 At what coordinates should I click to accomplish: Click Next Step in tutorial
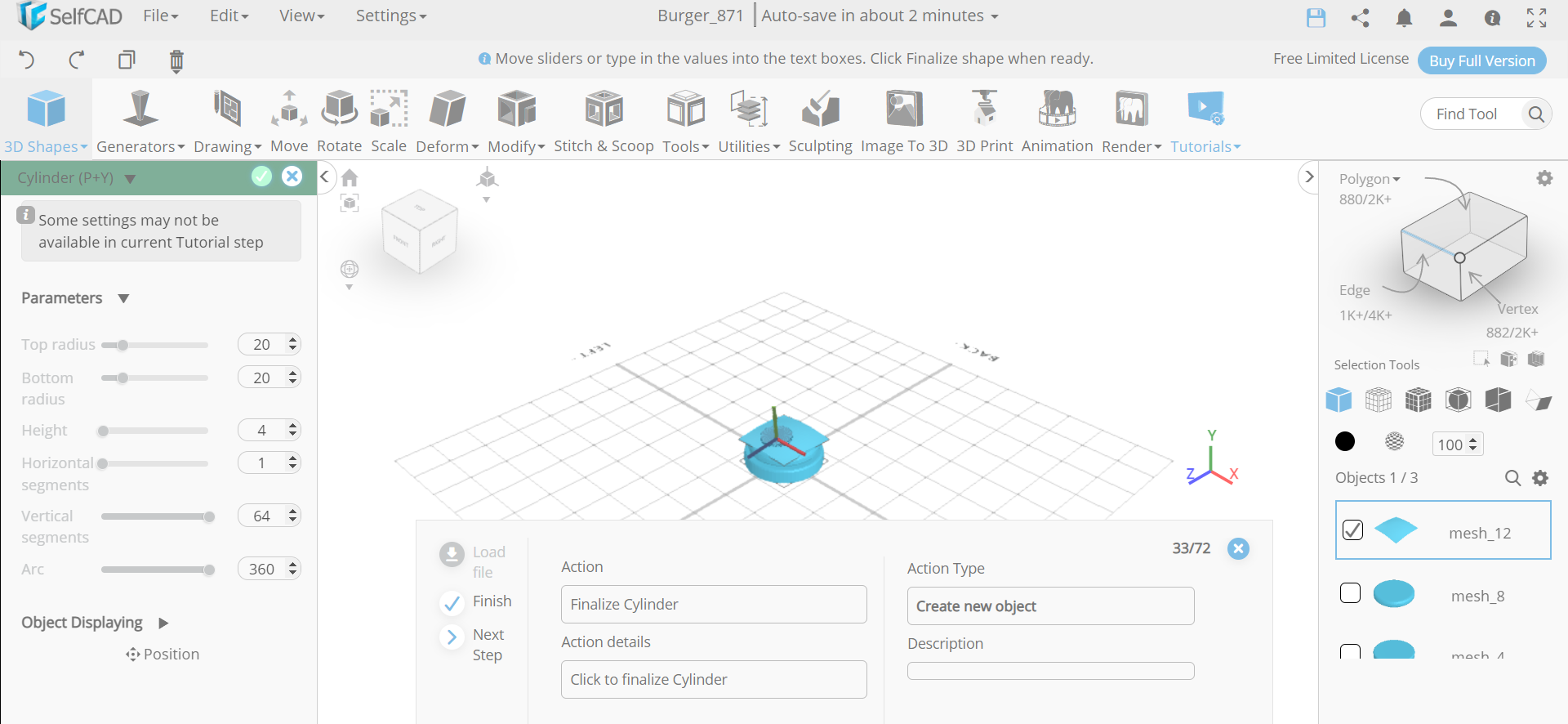[474, 644]
